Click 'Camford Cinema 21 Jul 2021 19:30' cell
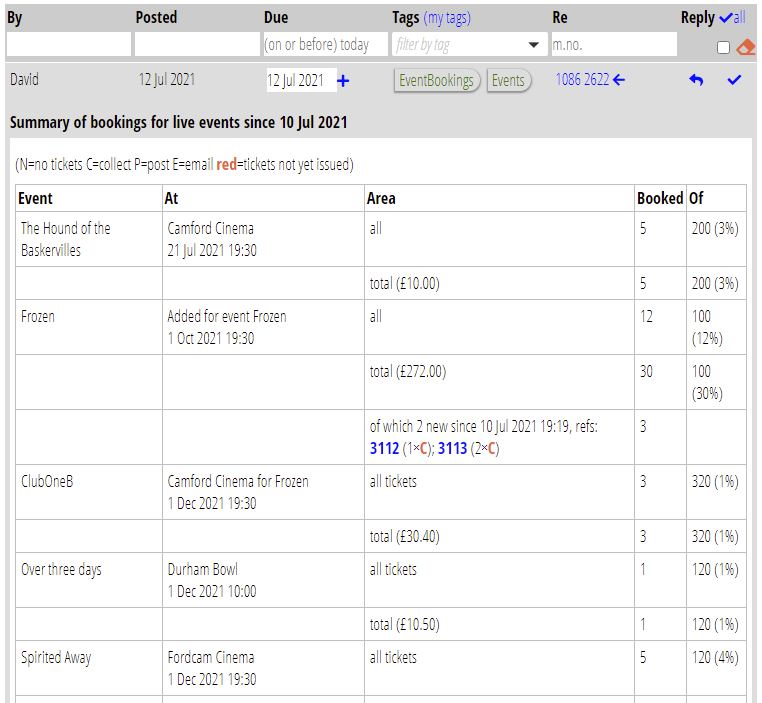Viewport: 762px width, 703px height. (263, 239)
